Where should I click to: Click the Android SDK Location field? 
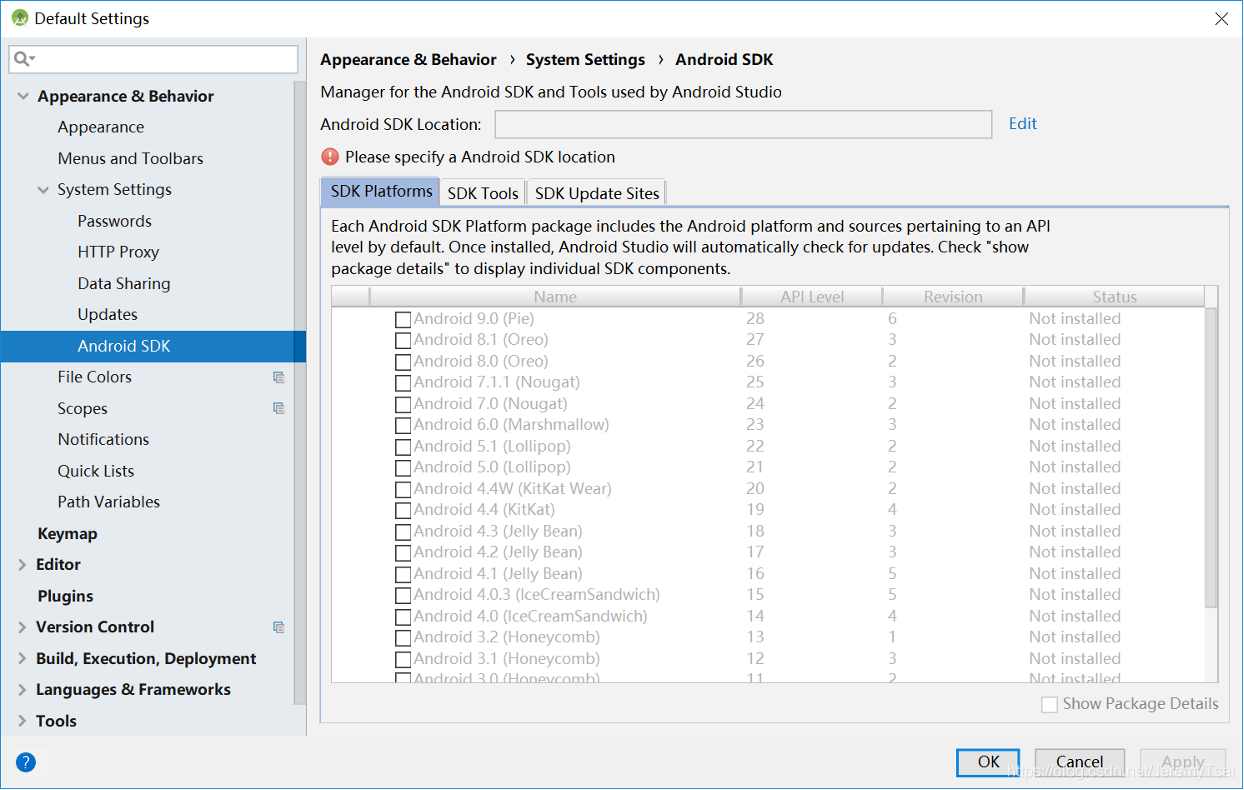tap(743, 124)
